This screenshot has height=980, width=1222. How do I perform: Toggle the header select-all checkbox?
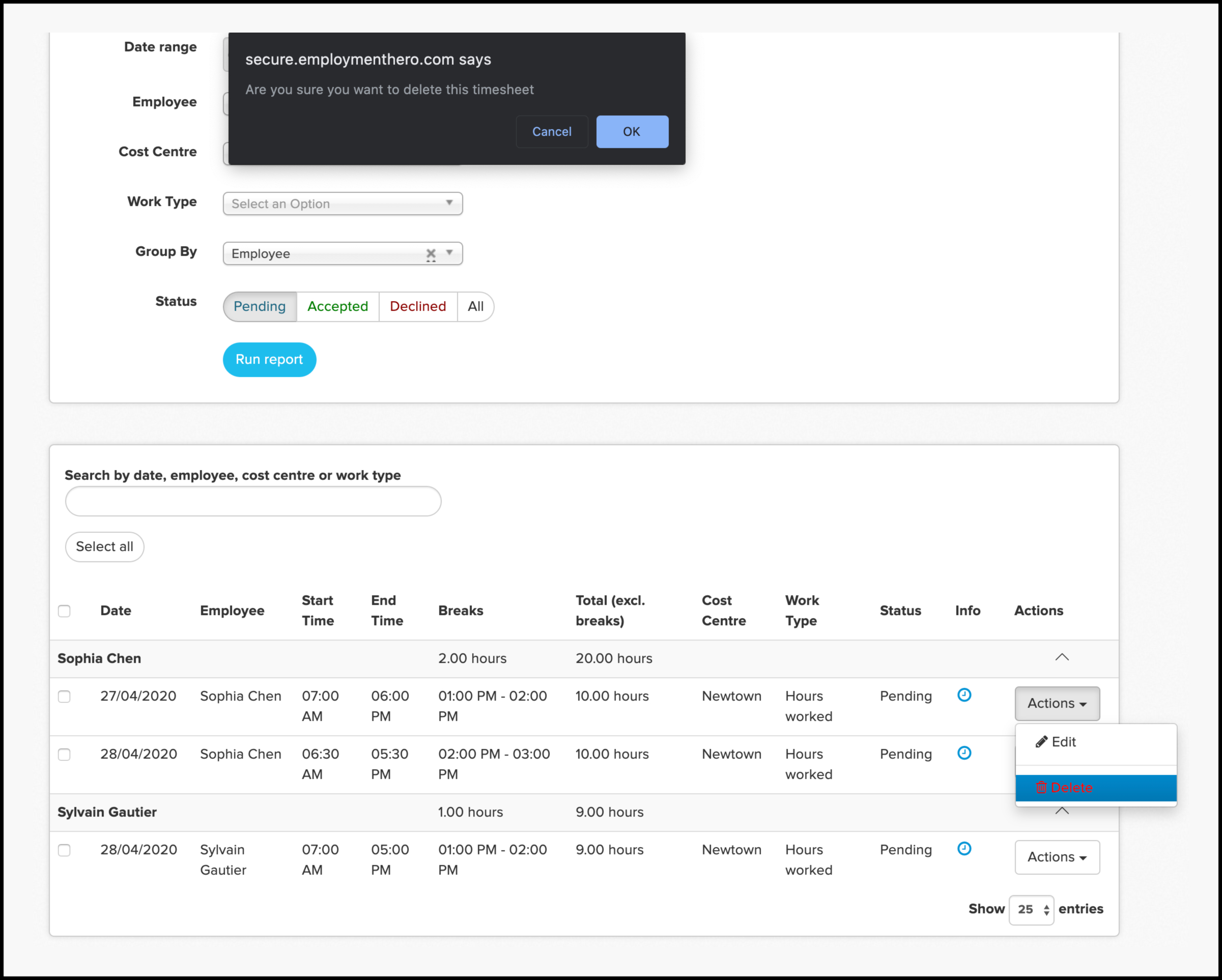coord(64,611)
